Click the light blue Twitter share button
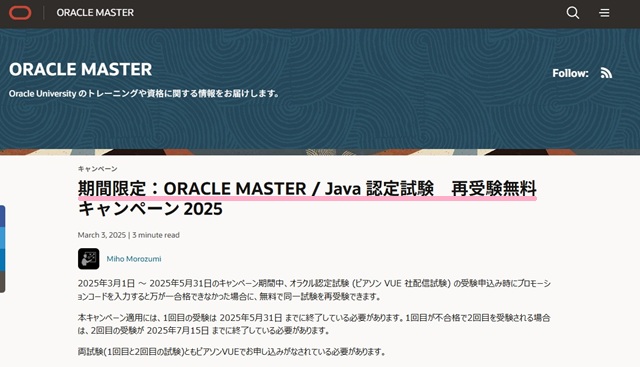 (x=2, y=238)
